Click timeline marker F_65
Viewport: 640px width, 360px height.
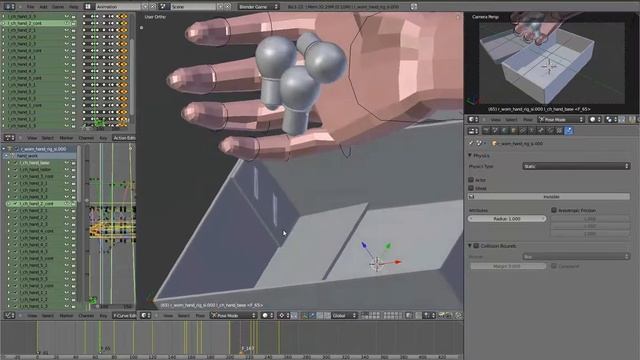click(105, 349)
